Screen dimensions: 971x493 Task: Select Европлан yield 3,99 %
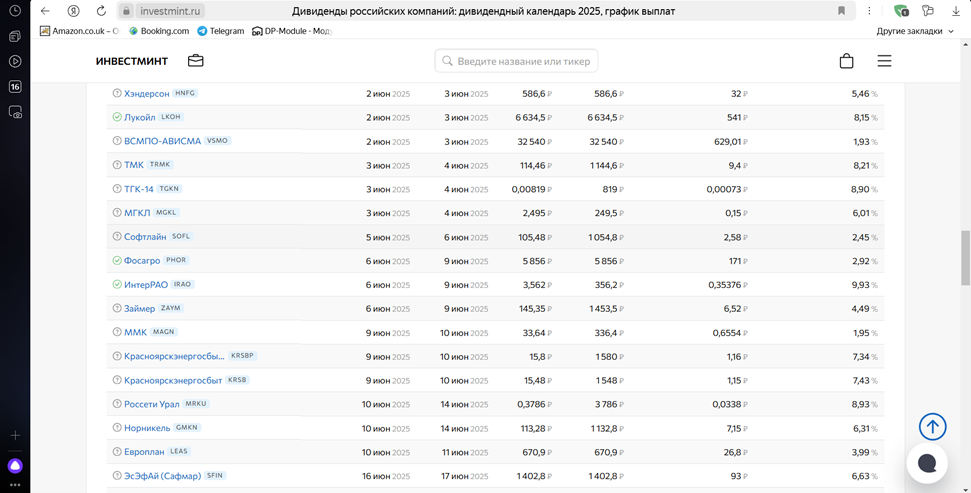865,453
